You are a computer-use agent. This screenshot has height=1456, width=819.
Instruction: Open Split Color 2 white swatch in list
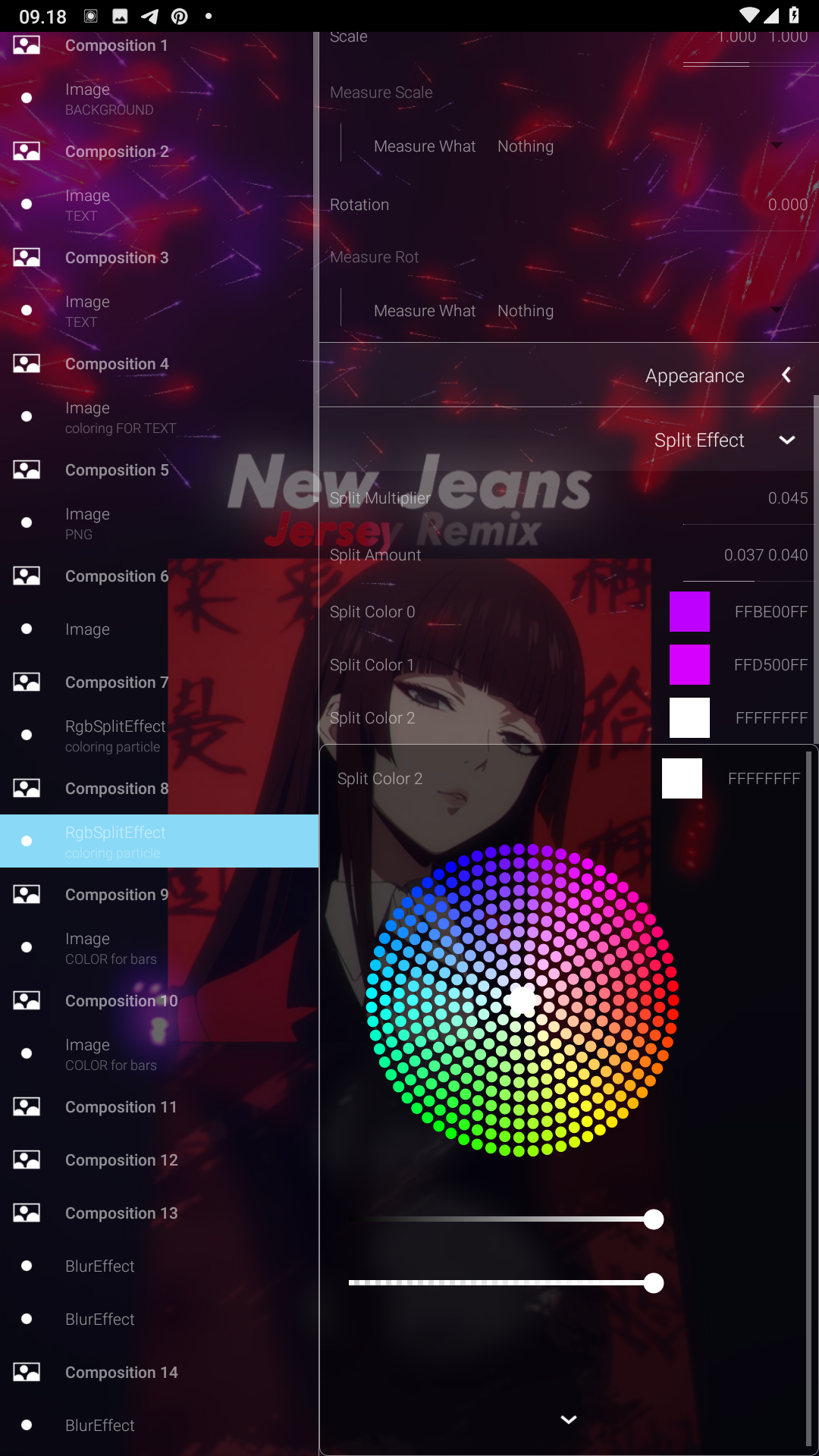coord(689,718)
